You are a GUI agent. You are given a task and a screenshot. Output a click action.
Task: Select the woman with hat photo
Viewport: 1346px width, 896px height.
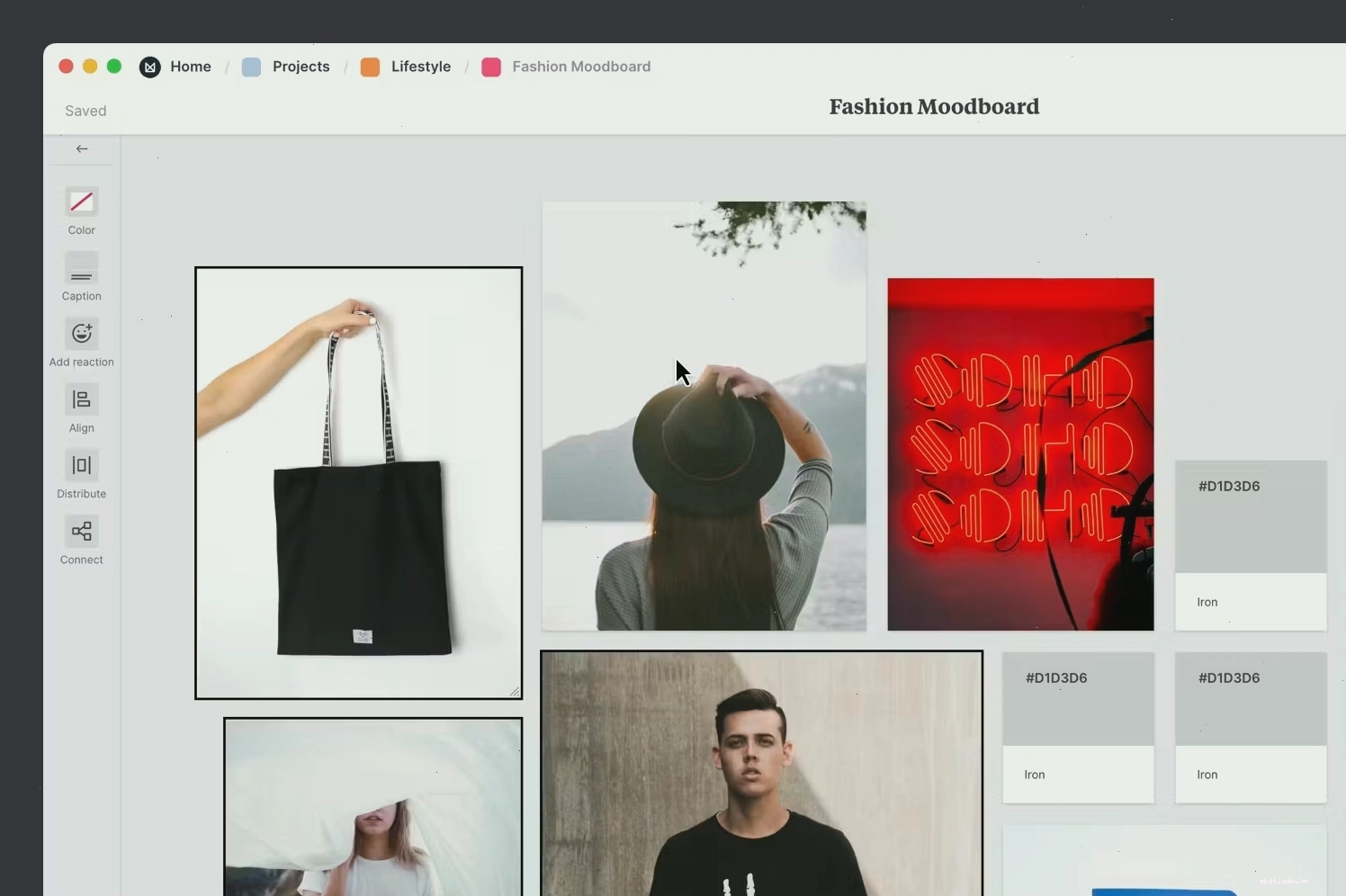tap(704, 416)
